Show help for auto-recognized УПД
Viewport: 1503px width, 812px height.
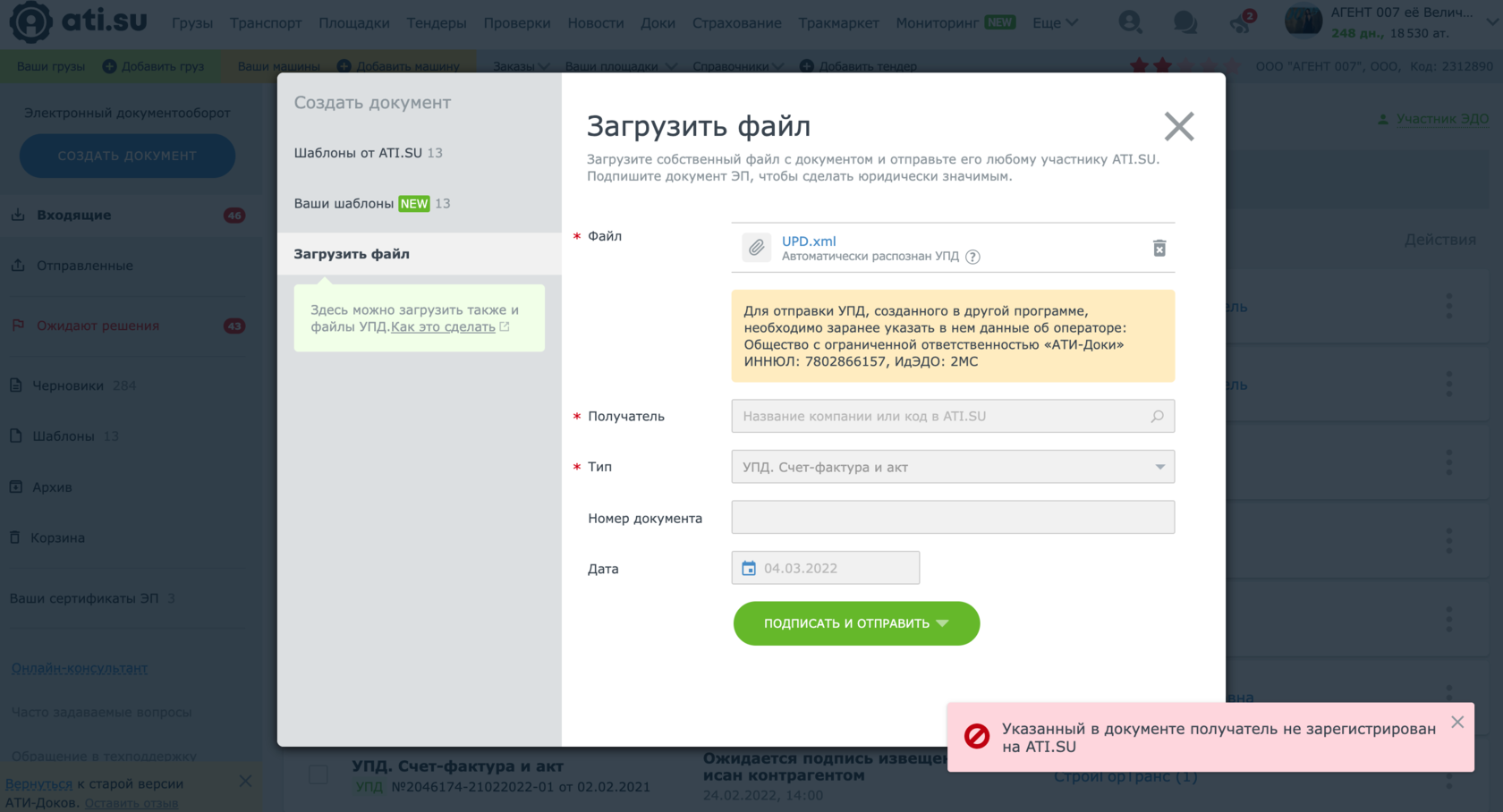point(973,257)
